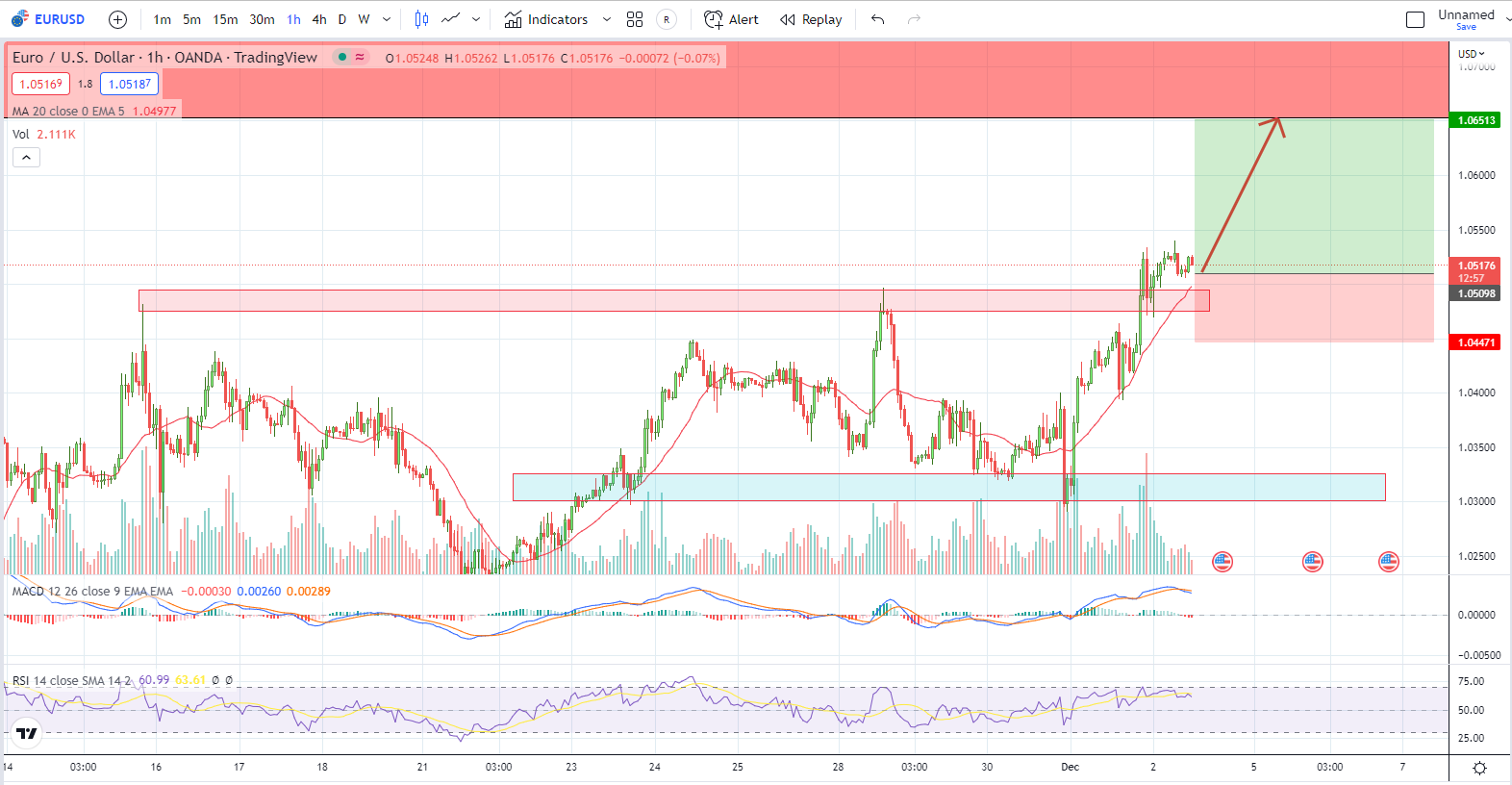Expand the chart style dropdown

click(x=476, y=19)
